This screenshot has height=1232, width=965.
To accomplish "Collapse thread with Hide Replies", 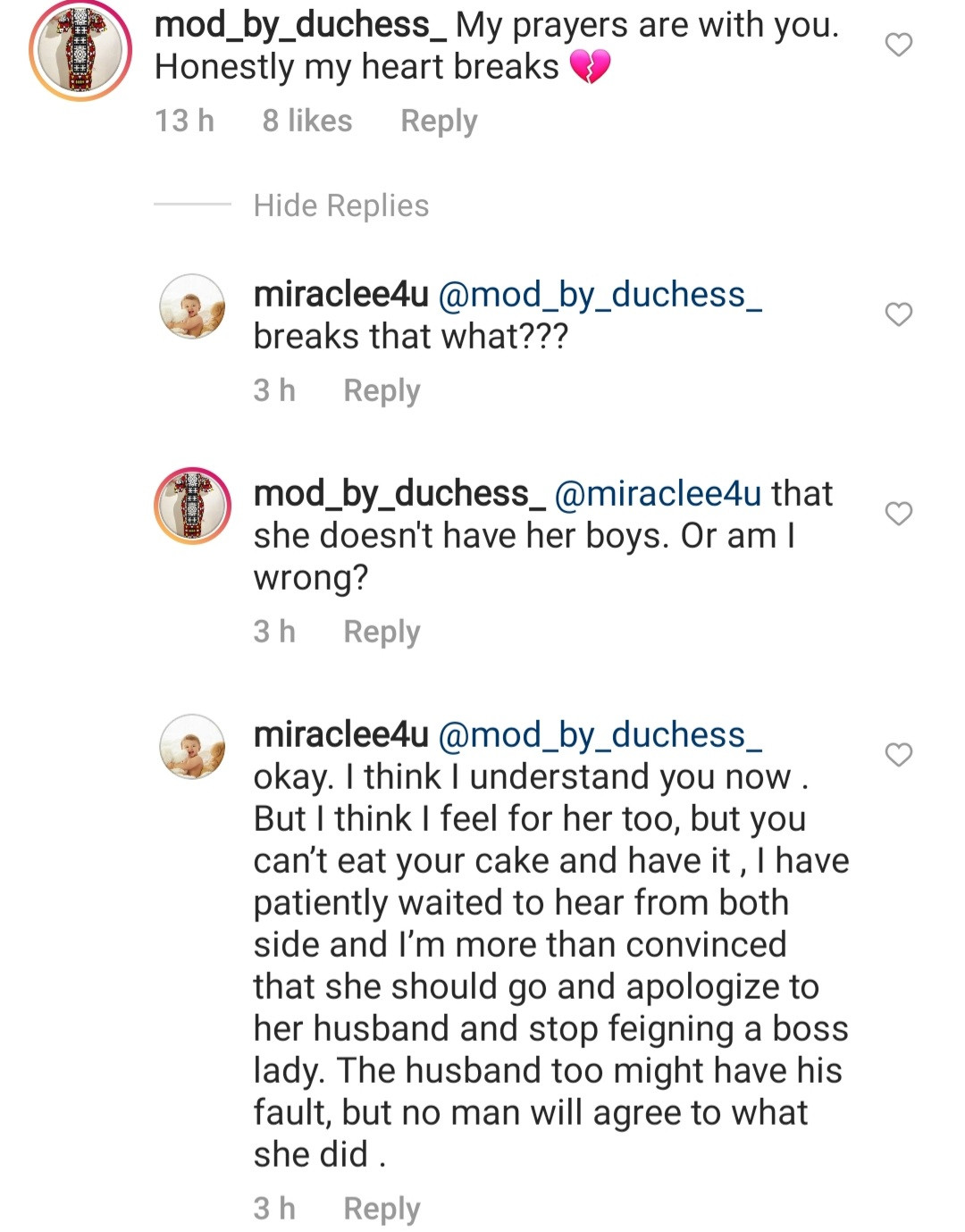I will (x=340, y=205).
